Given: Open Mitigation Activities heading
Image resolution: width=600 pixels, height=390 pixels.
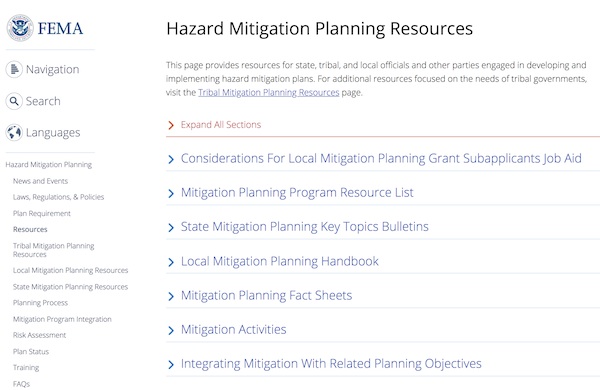Looking at the screenshot, I should click(233, 329).
